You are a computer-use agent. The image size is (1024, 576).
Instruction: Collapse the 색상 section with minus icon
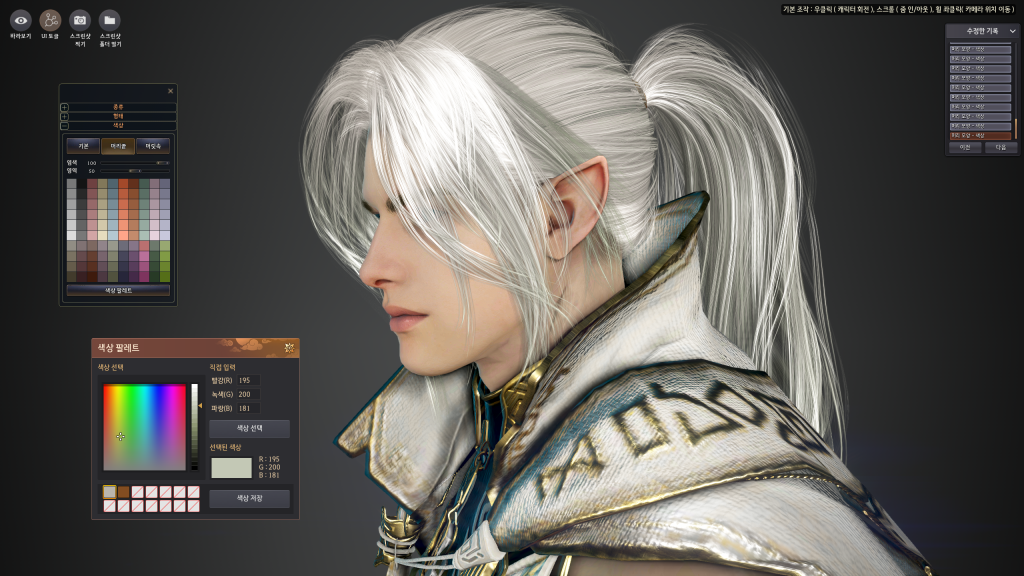[65, 125]
